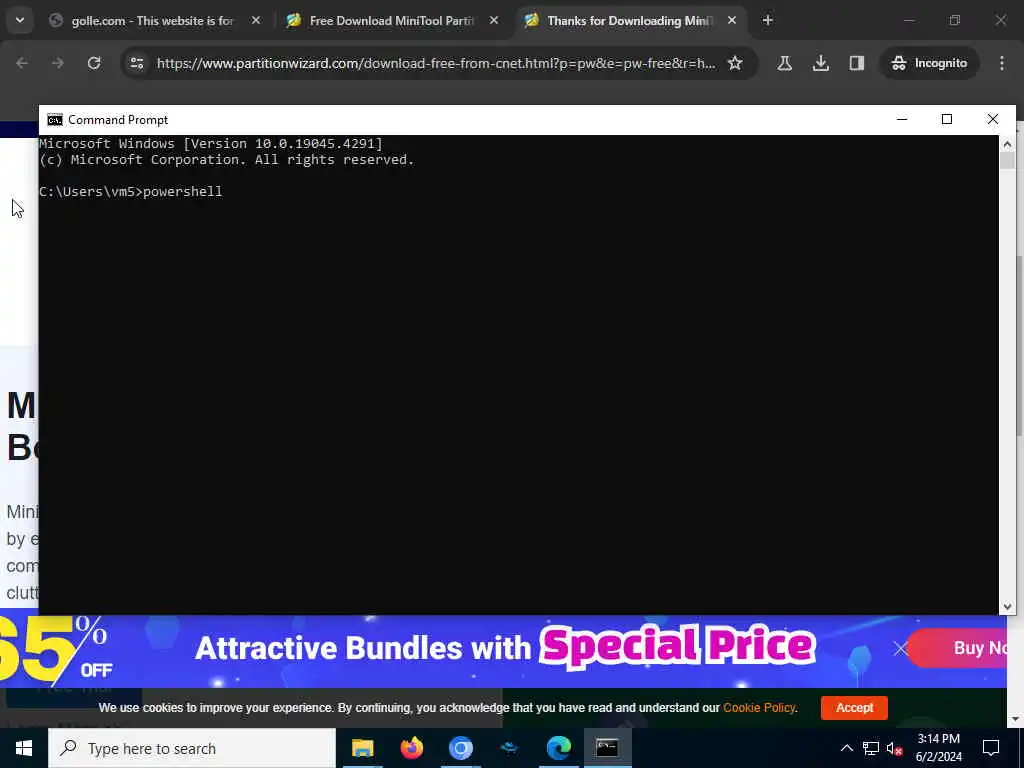Click the browser page scrollbar thumb
Viewport: 1024px width, 768px height.
(1019, 346)
